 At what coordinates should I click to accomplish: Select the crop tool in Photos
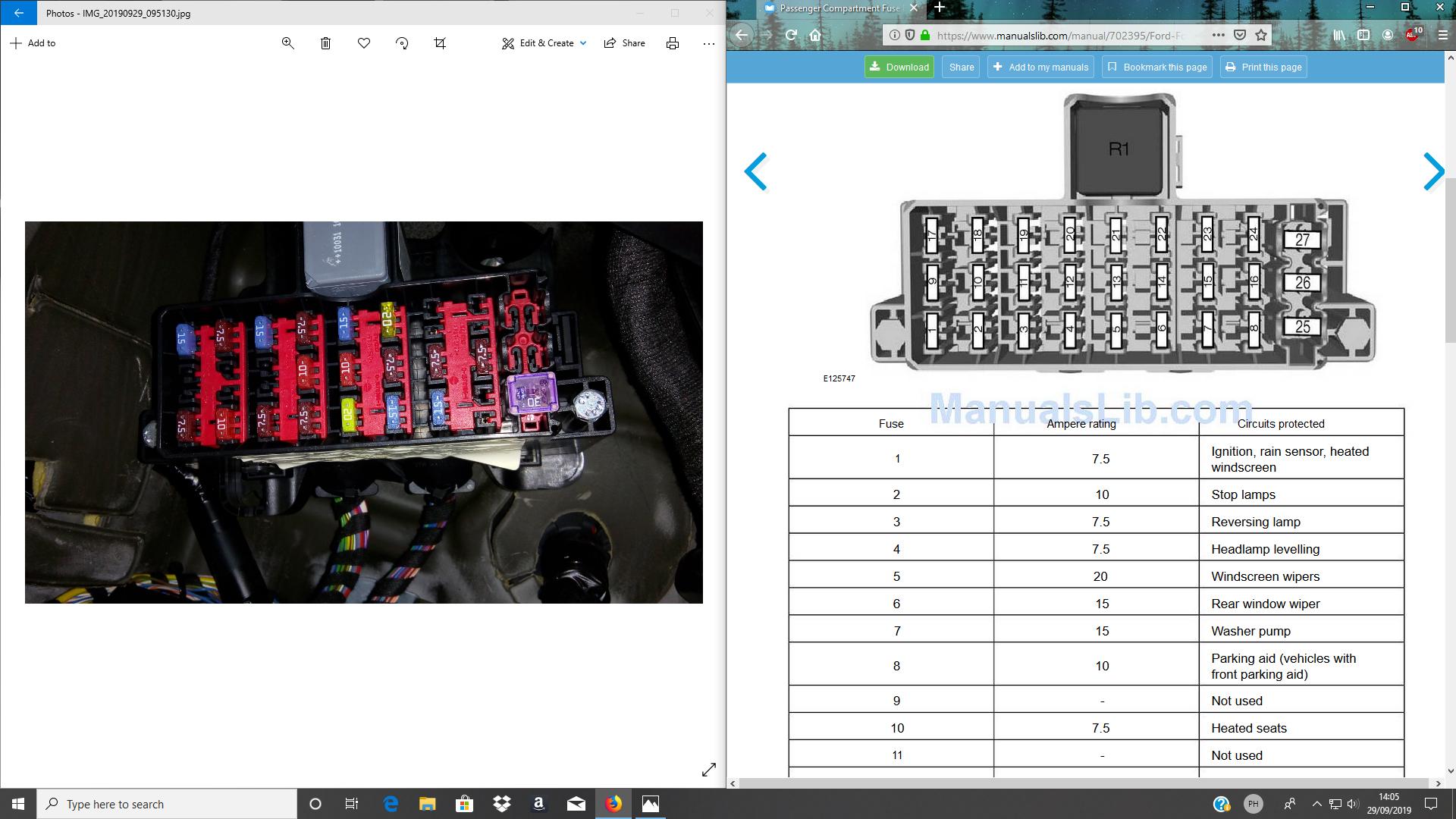tap(440, 43)
